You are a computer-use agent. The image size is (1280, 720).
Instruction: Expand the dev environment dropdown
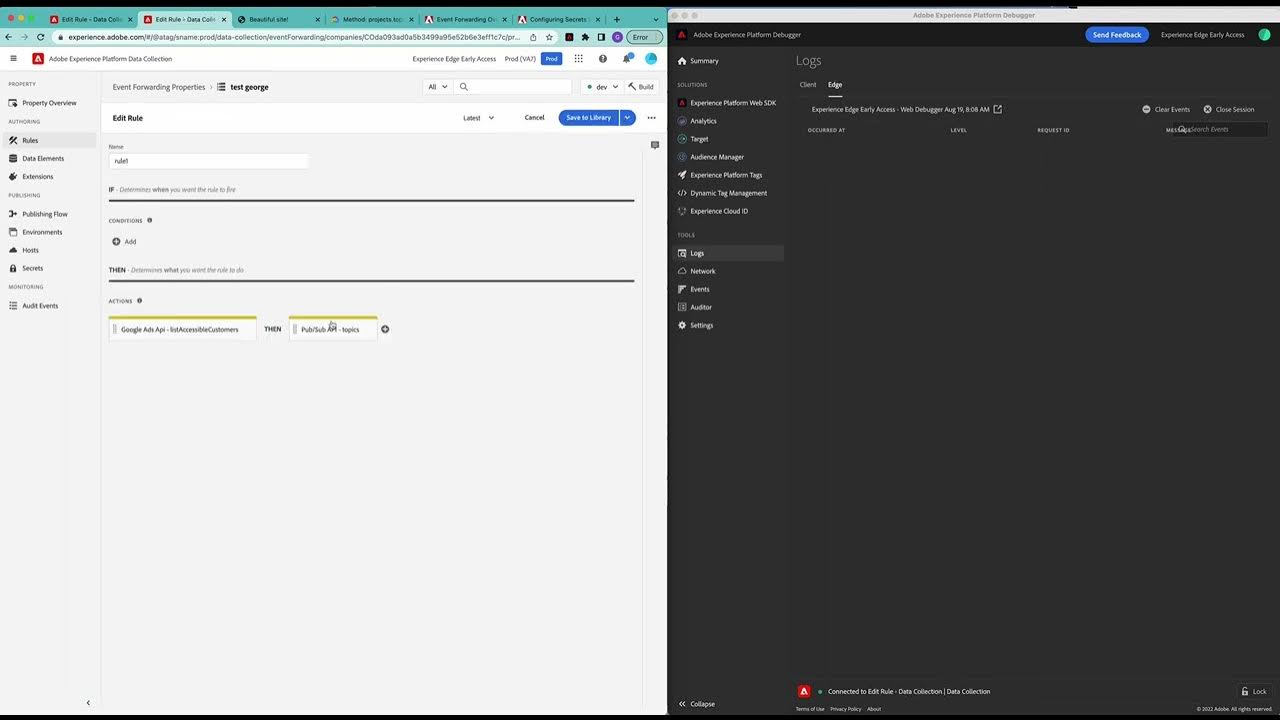[x=602, y=87]
